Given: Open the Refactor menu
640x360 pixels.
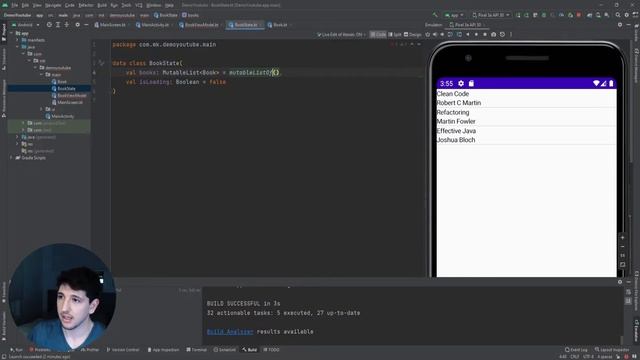Looking at the screenshot, I should (x=86, y=5).
